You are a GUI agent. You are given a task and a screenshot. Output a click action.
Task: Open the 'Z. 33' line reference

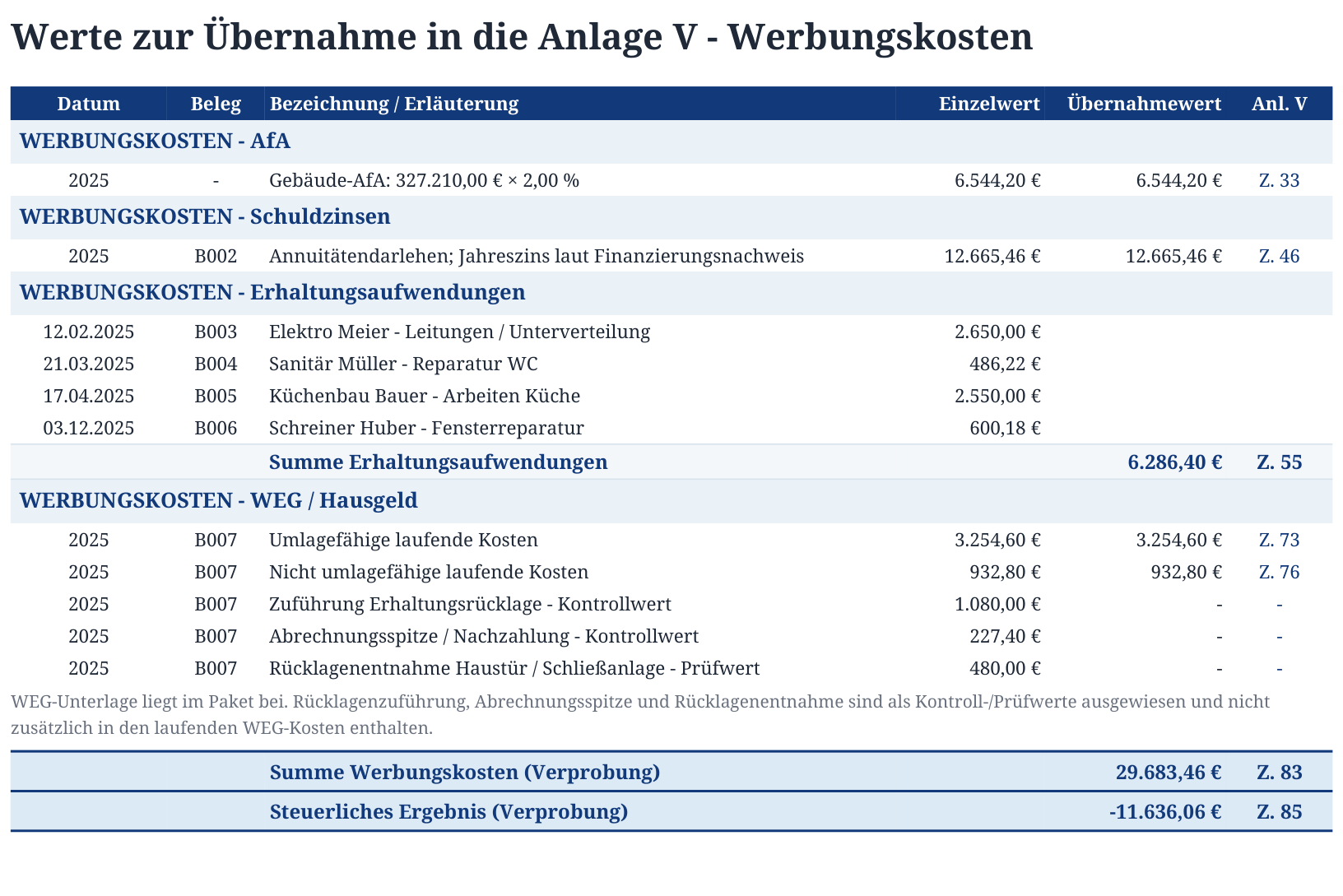[x=1280, y=180]
